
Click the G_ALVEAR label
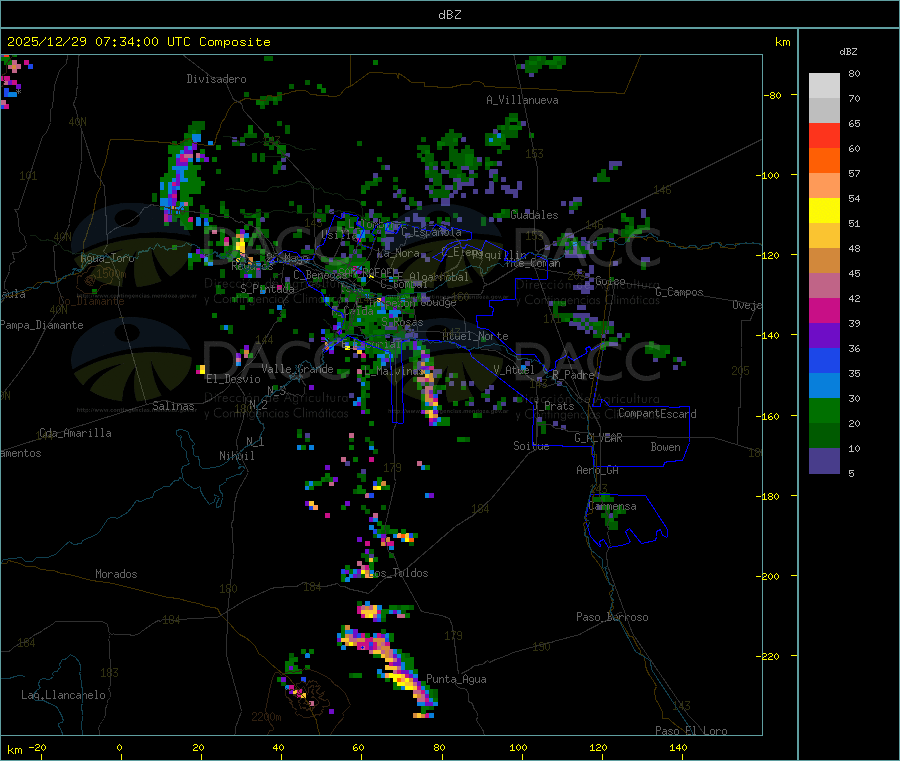coord(599,438)
